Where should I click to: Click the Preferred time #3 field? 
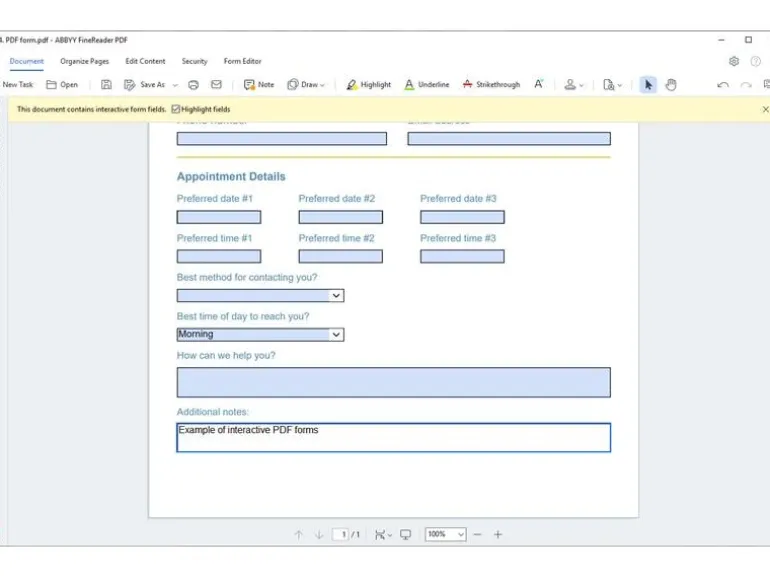(462, 256)
